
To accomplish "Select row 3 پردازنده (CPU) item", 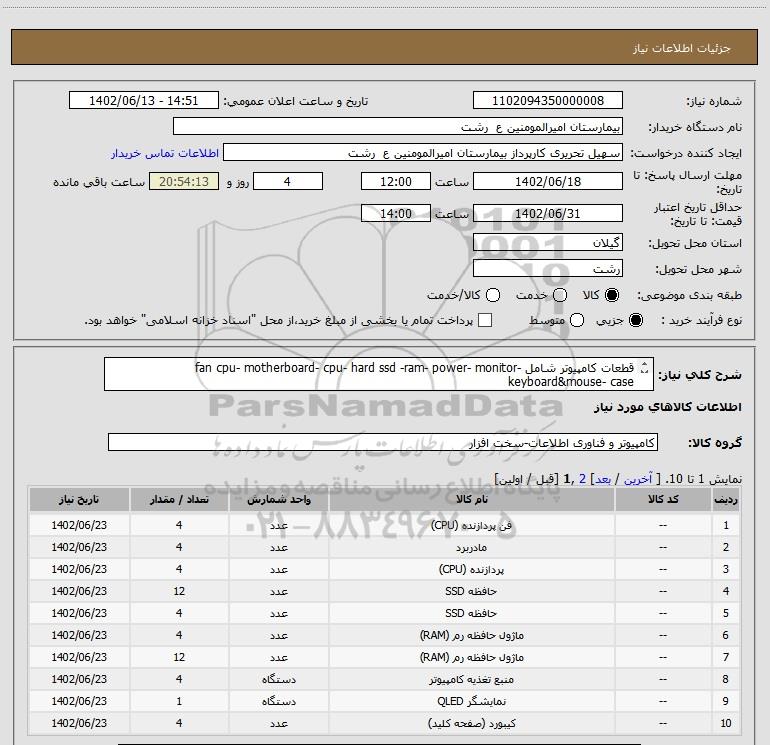I will click(x=384, y=569).
